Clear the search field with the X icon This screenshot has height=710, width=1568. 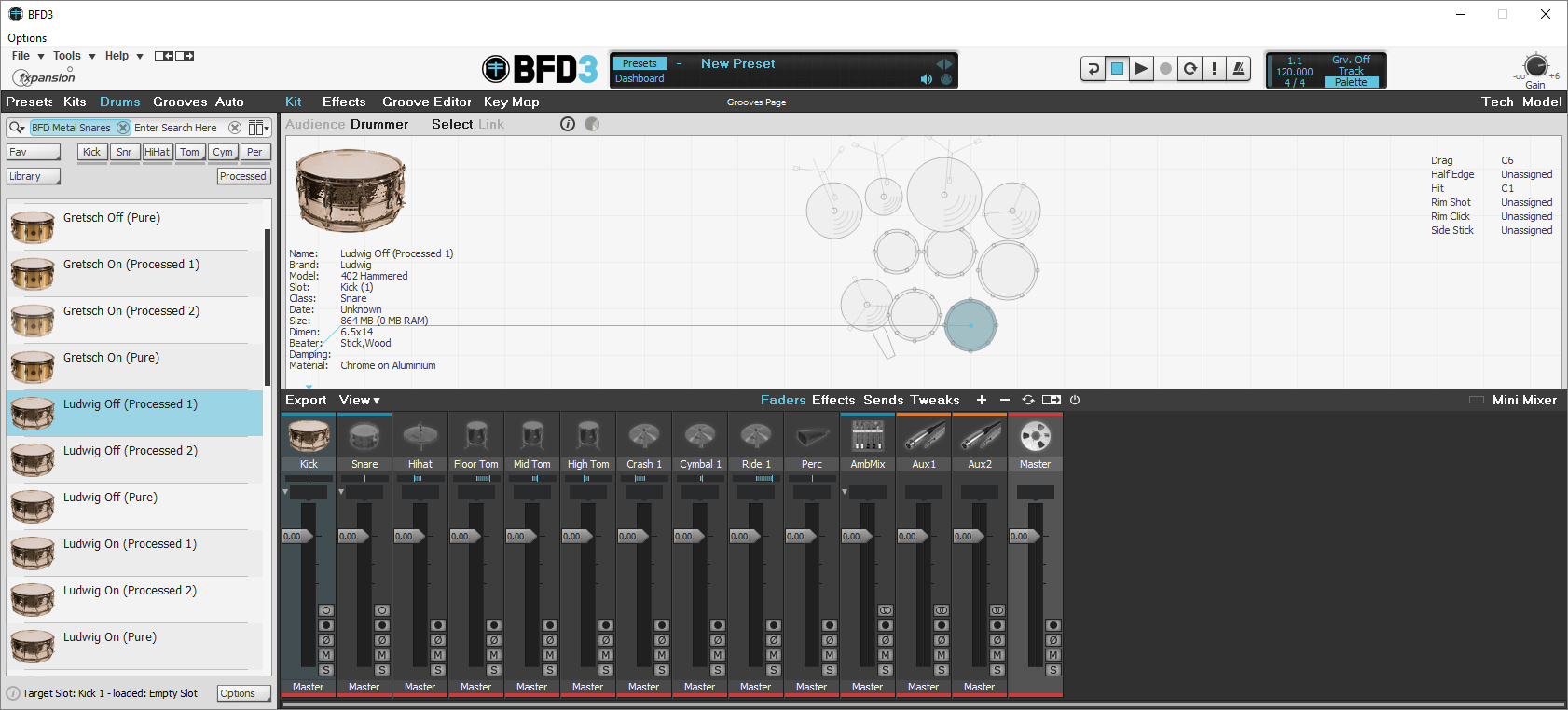(x=235, y=128)
